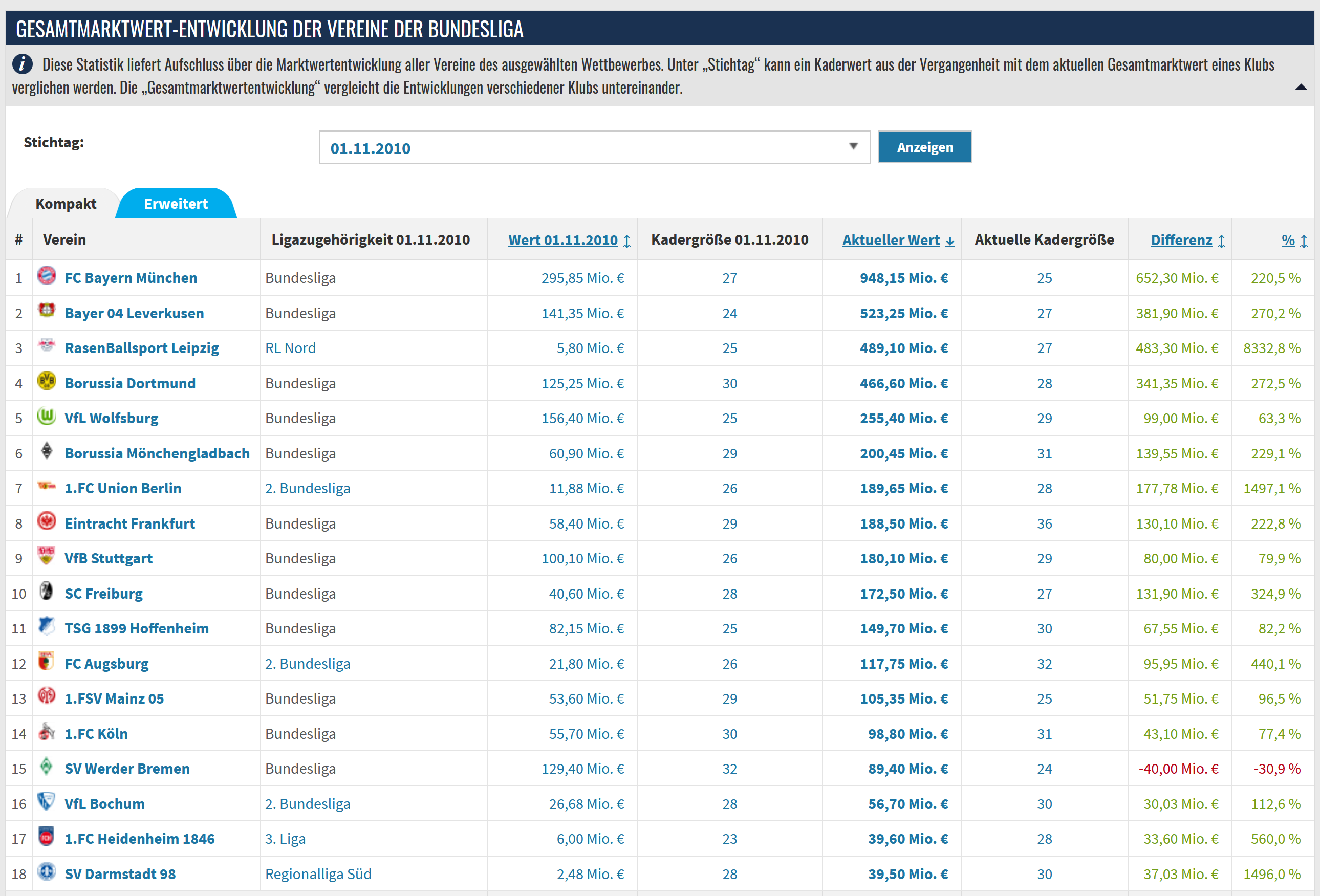The image size is (1320, 896).
Task: Click Werder Bremen's squad size 32
Action: [730, 769]
